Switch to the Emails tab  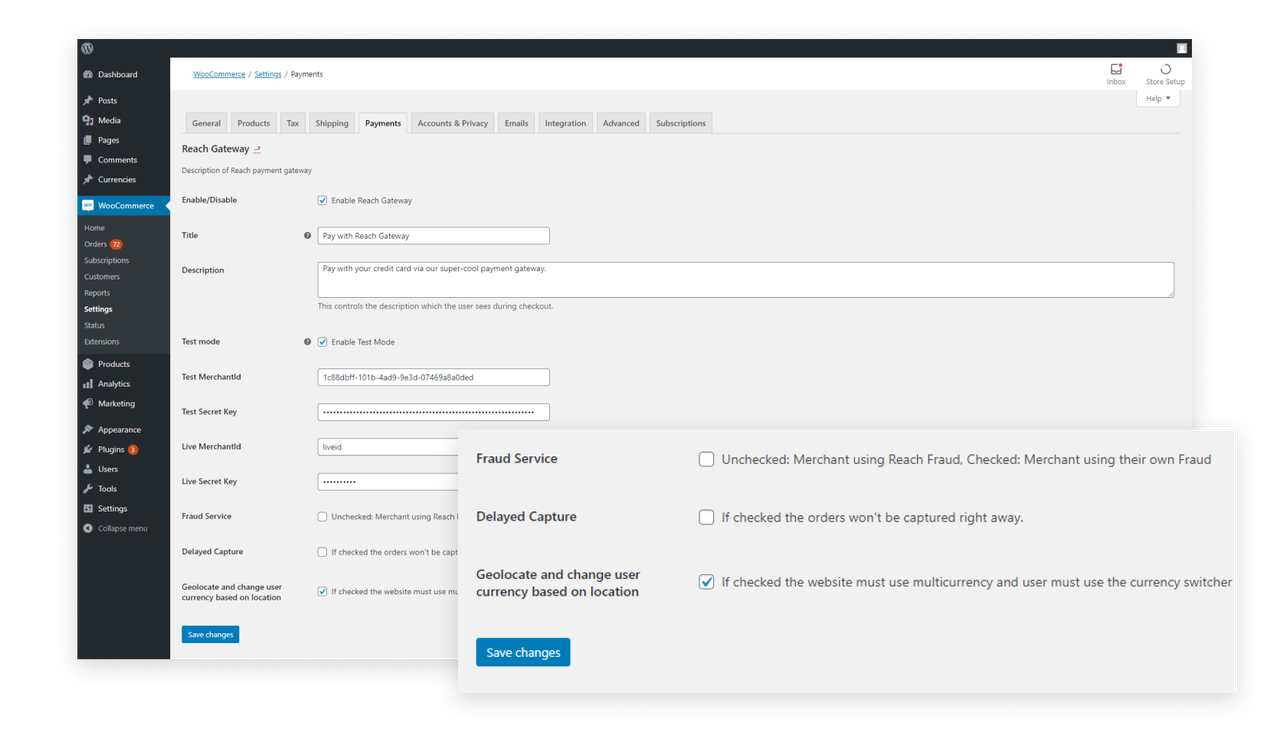[x=516, y=123]
